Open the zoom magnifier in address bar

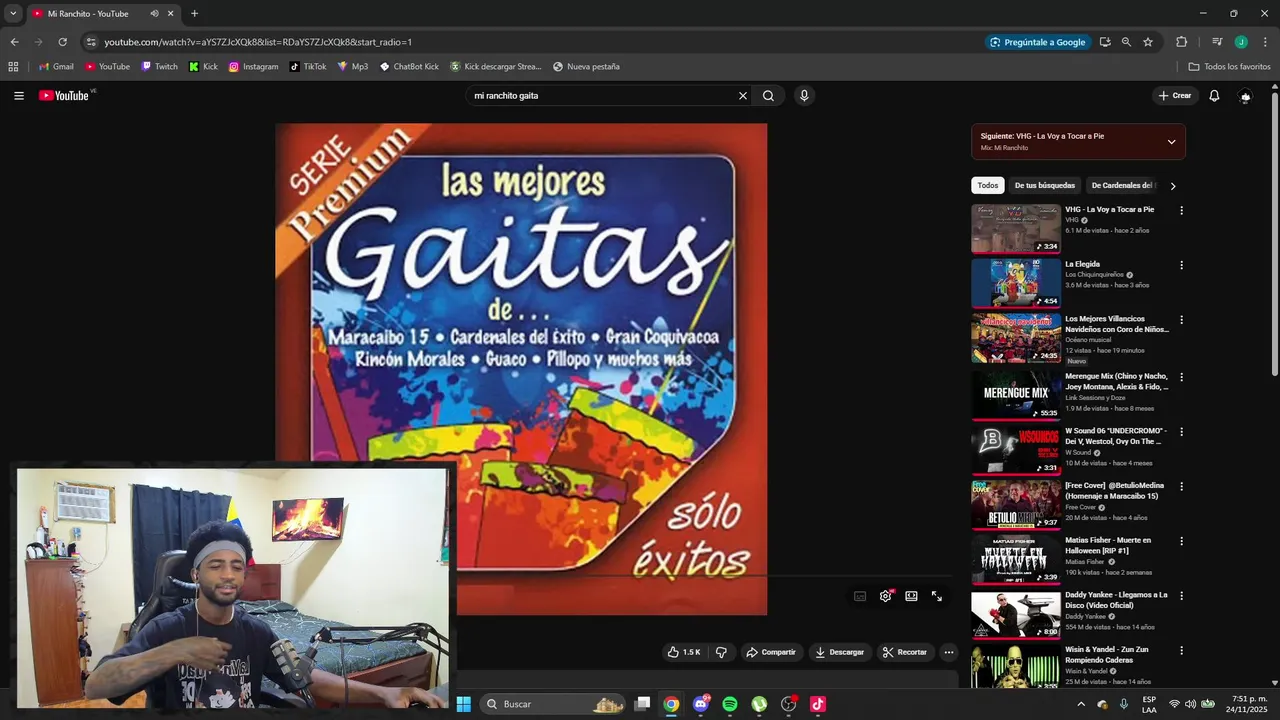point(1126,42)
